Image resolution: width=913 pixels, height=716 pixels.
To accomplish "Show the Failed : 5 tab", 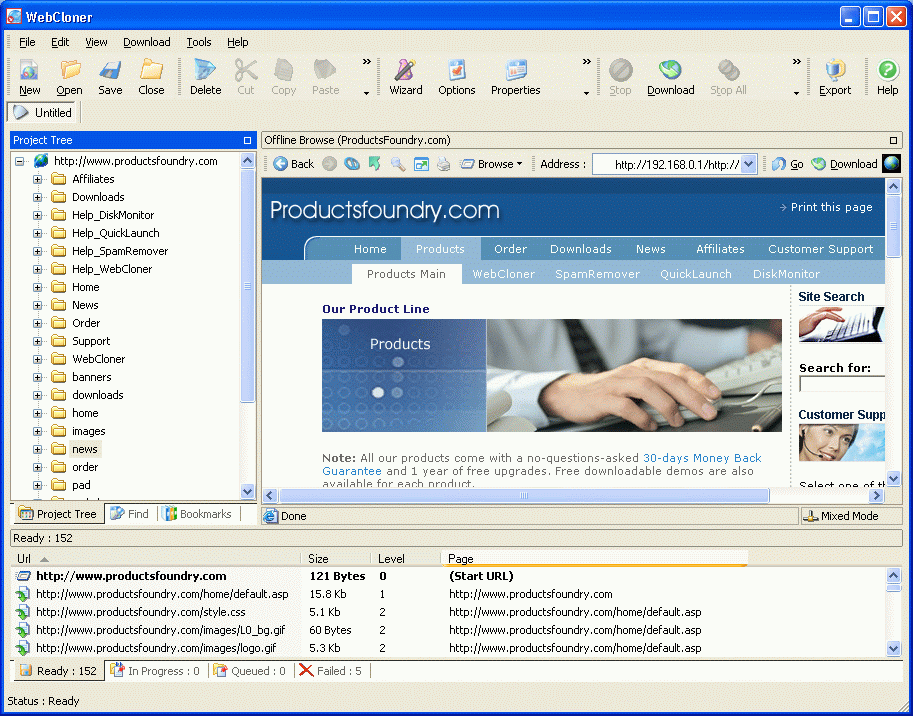I will click(331, 671).
